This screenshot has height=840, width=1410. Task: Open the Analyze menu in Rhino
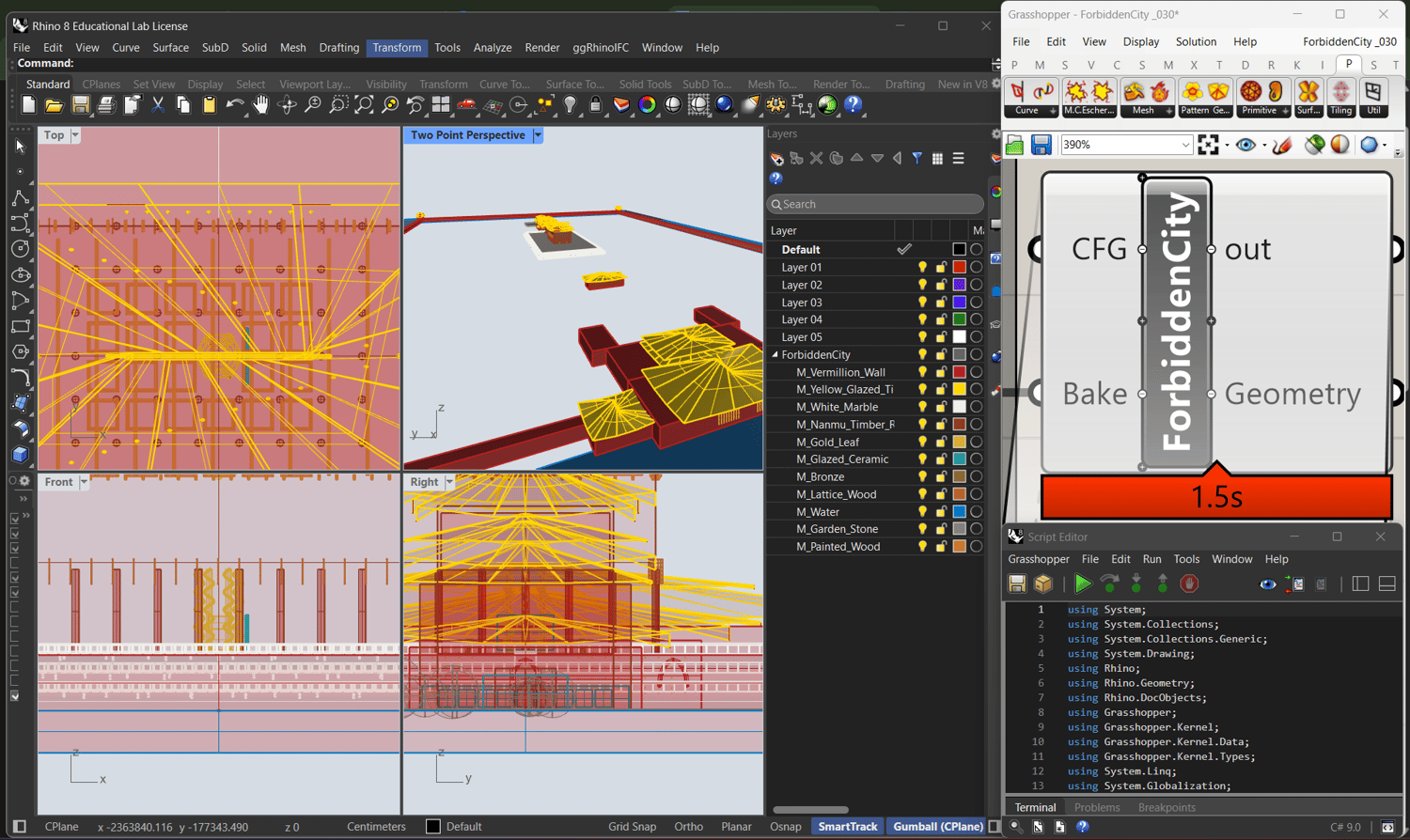pyautogui.click(x=492, y=48)
